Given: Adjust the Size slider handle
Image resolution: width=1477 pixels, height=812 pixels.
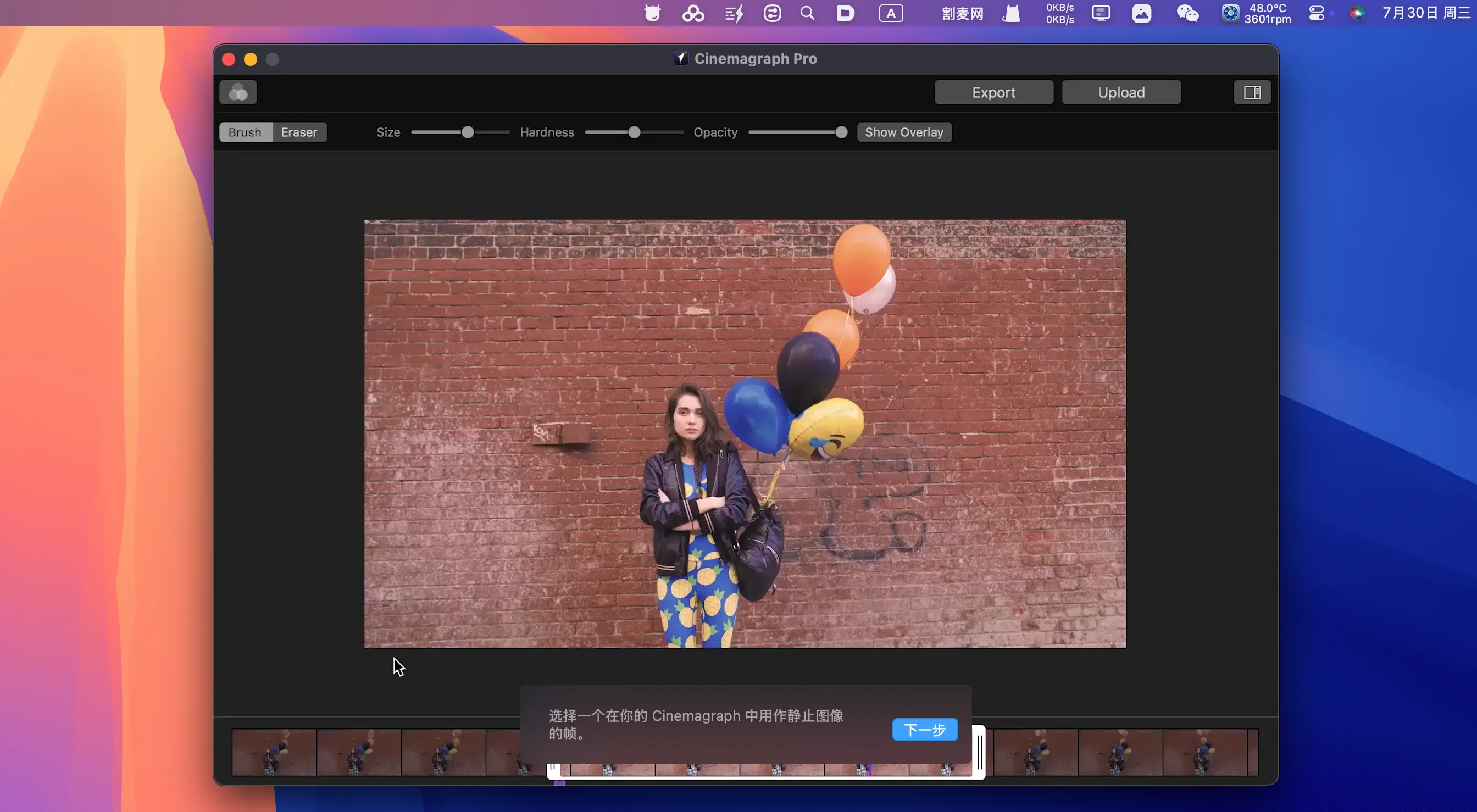Looking at the screenshot, I should pos(467,132).
